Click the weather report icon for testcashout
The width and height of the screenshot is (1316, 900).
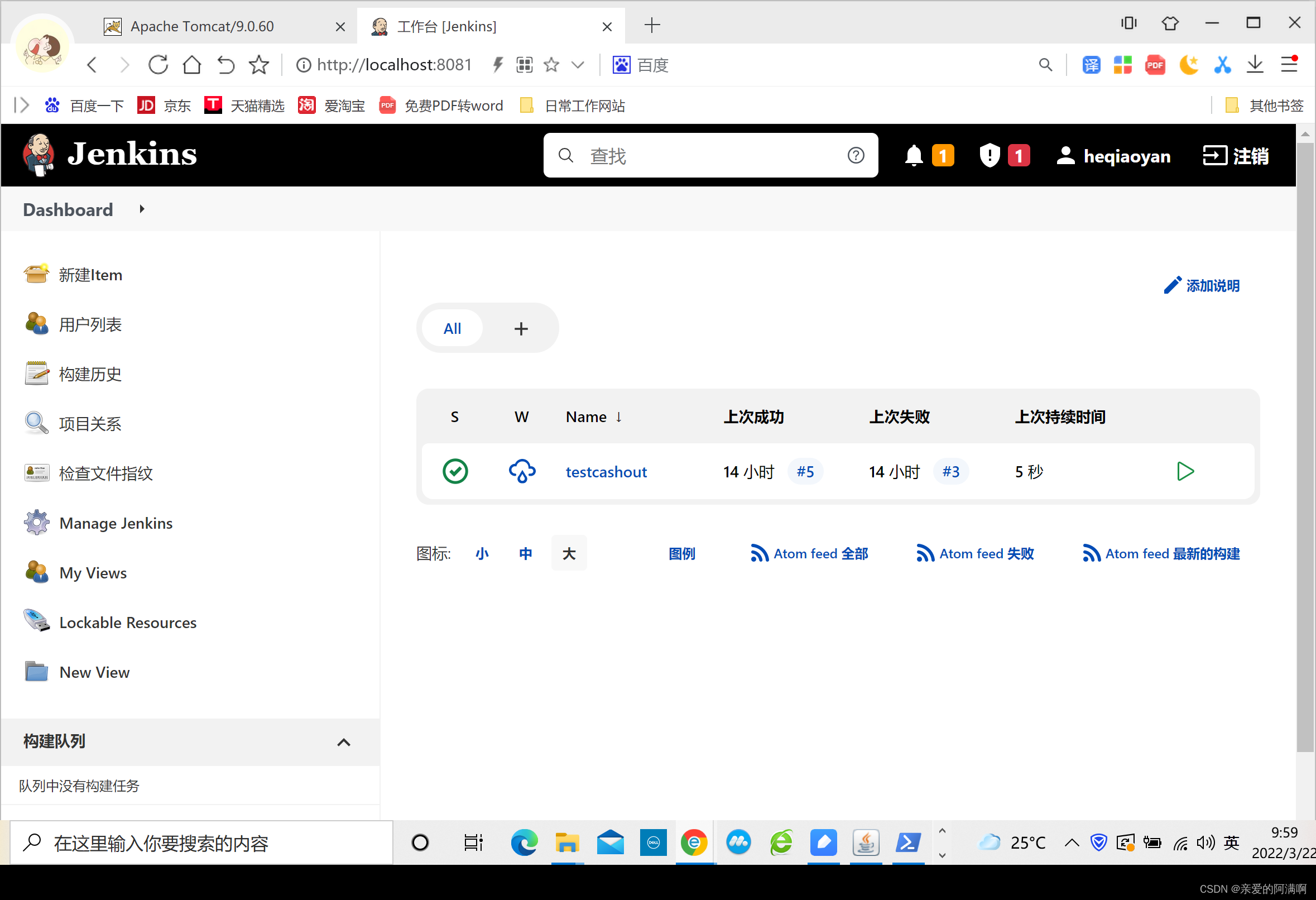click(x=521, y=471)
